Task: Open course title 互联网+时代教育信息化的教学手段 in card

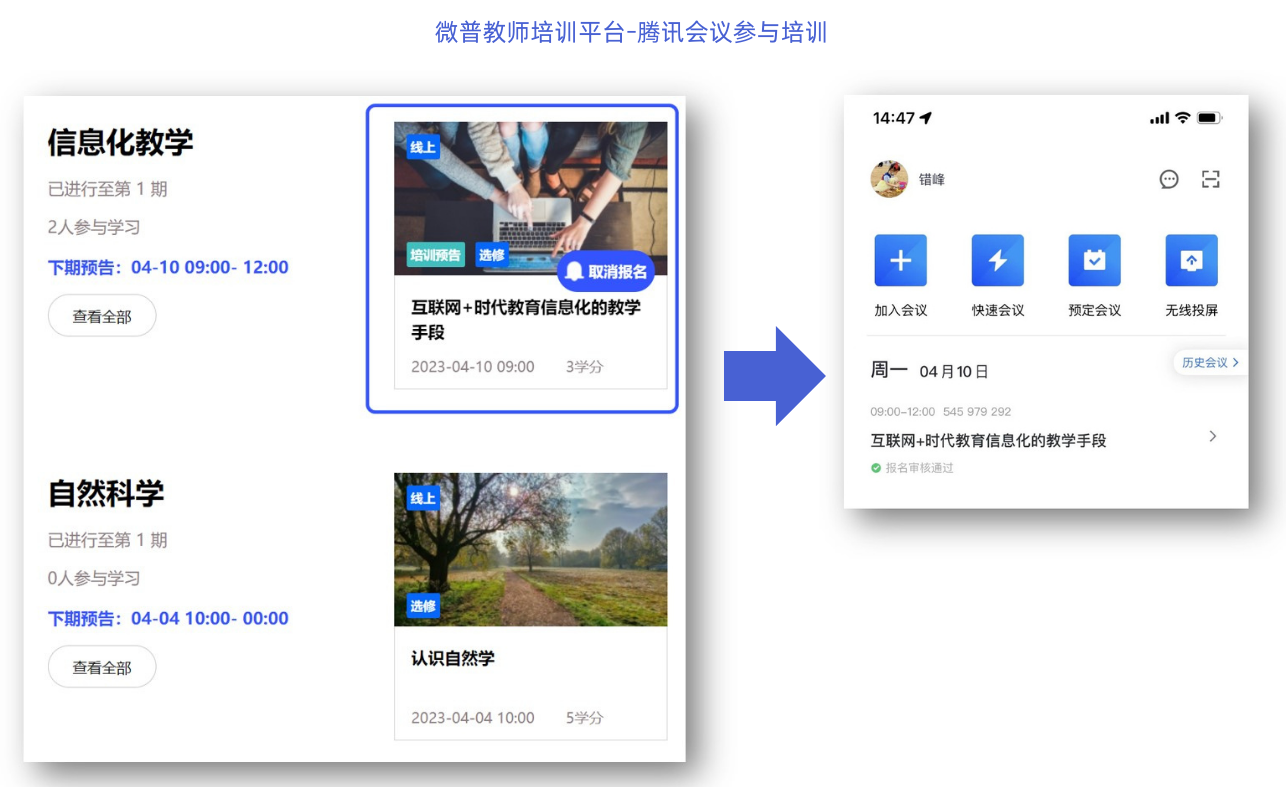Action: [x=526, y=319]
